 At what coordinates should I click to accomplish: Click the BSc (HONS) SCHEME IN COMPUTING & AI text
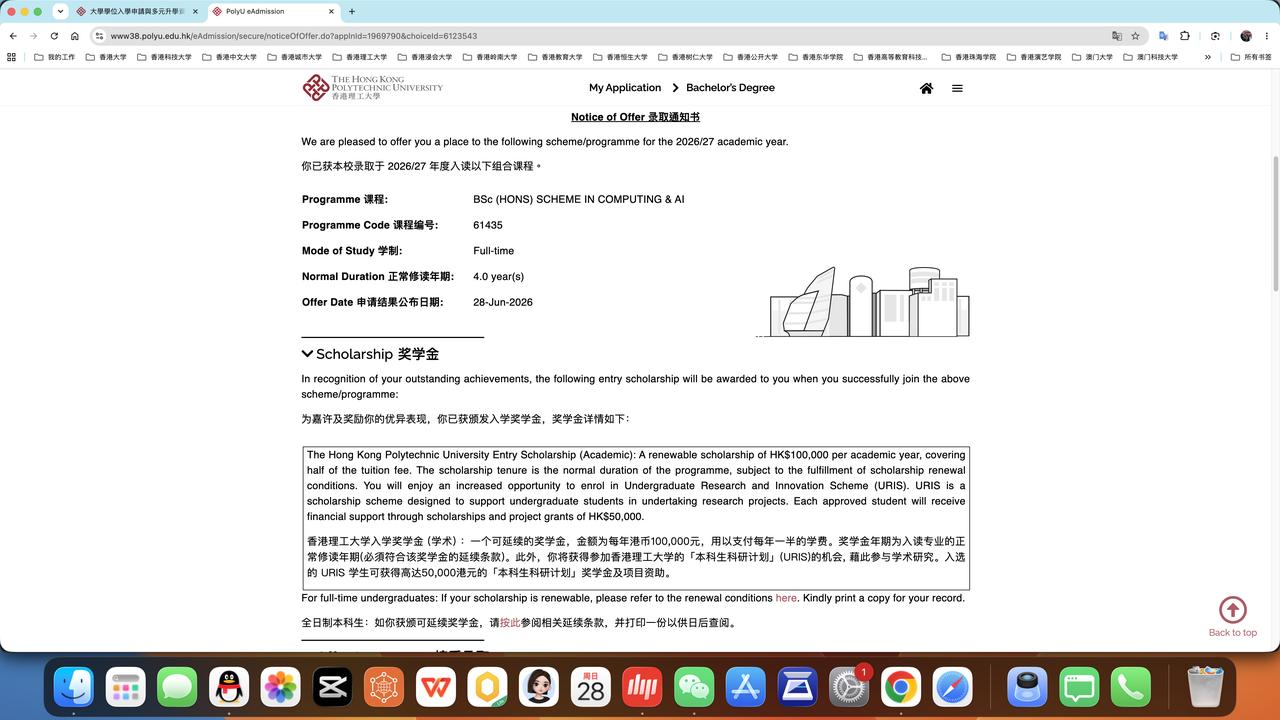click(579, 199)
